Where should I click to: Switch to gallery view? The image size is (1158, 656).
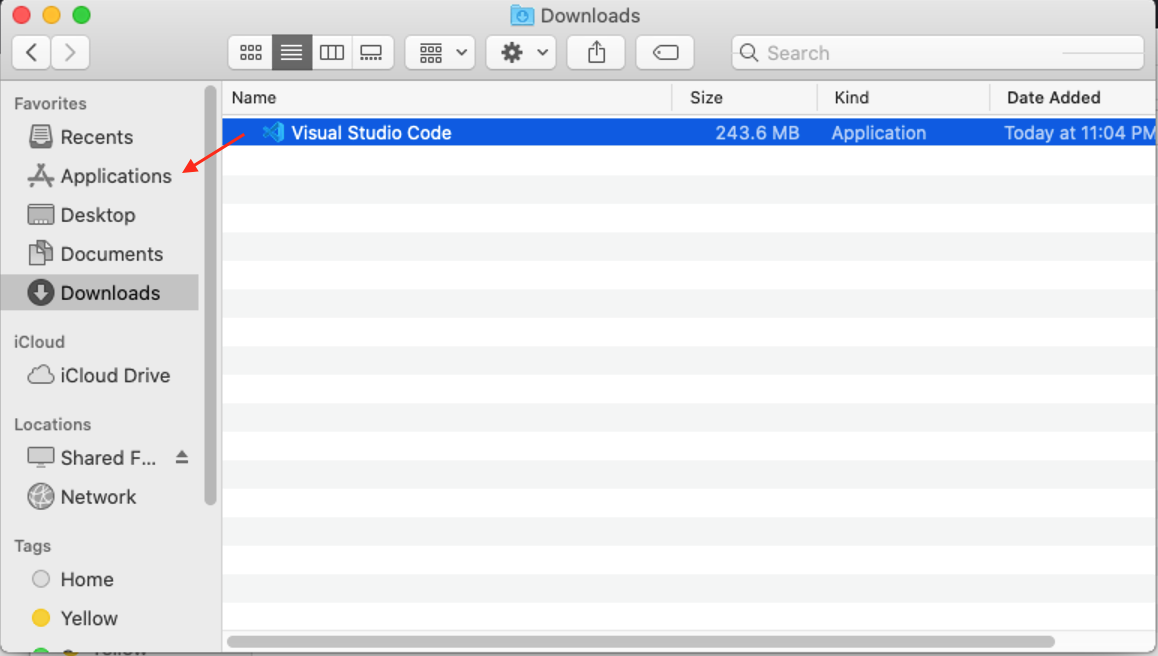tap(371, 52)
